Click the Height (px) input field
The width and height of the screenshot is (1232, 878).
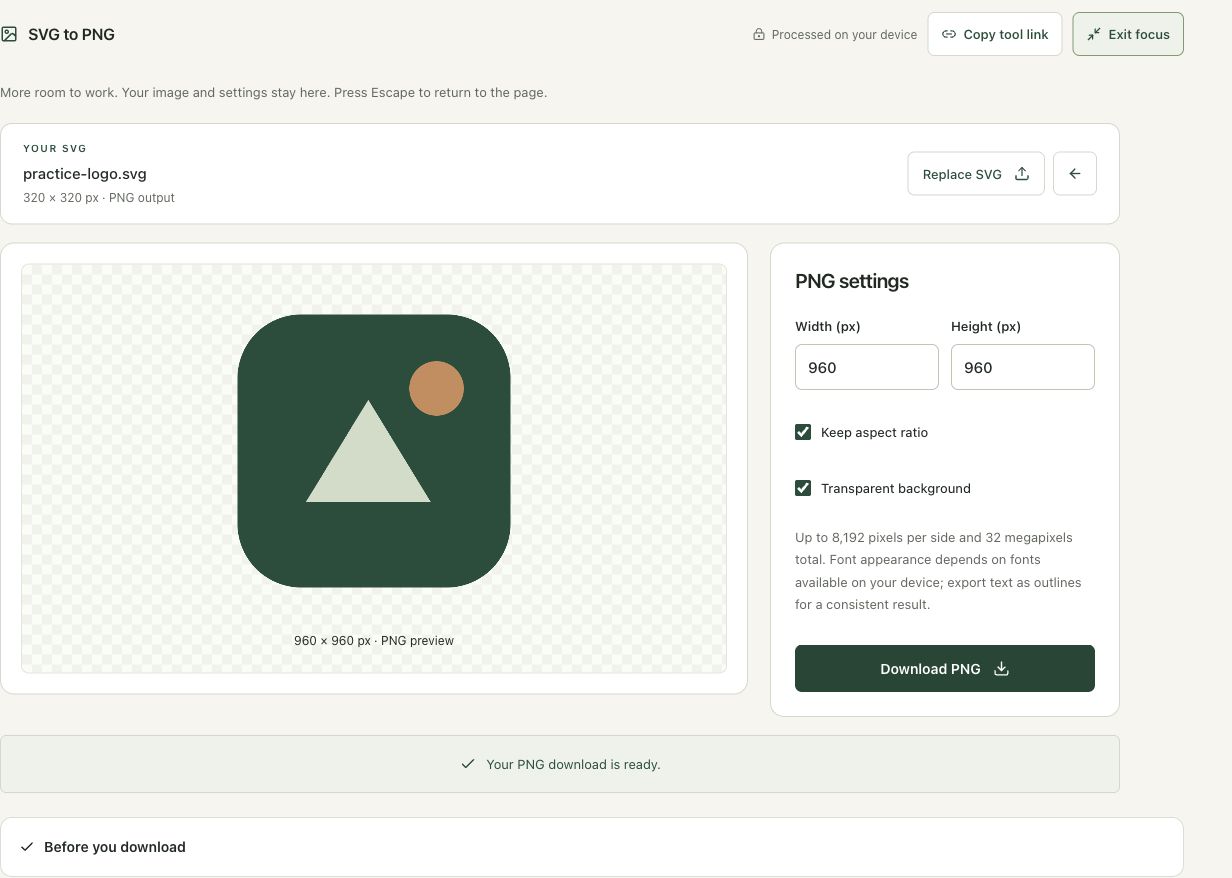point(1023,368)
